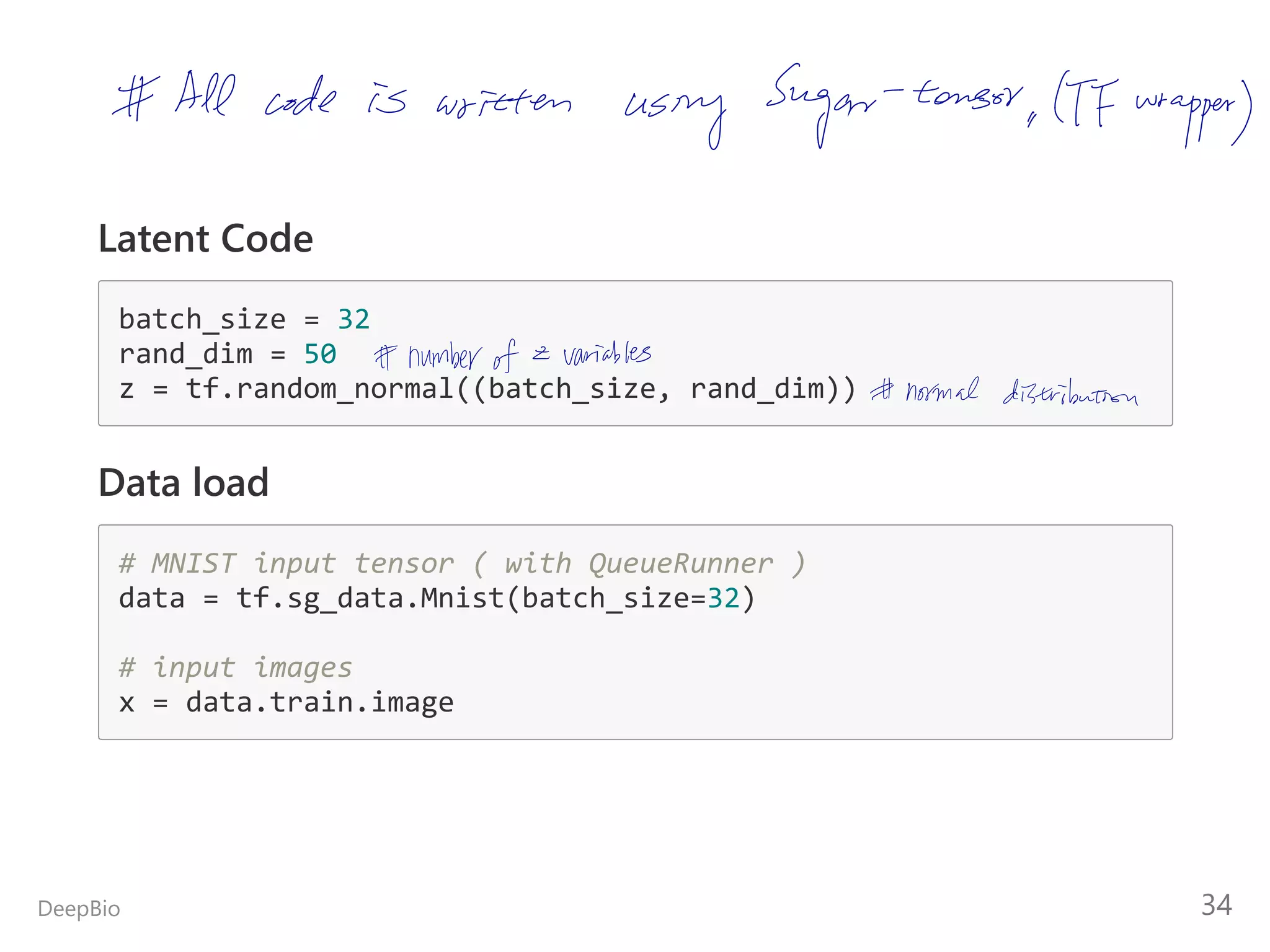
Task: Click the tf.sg_data.Mnist code line
Action: 437,599
